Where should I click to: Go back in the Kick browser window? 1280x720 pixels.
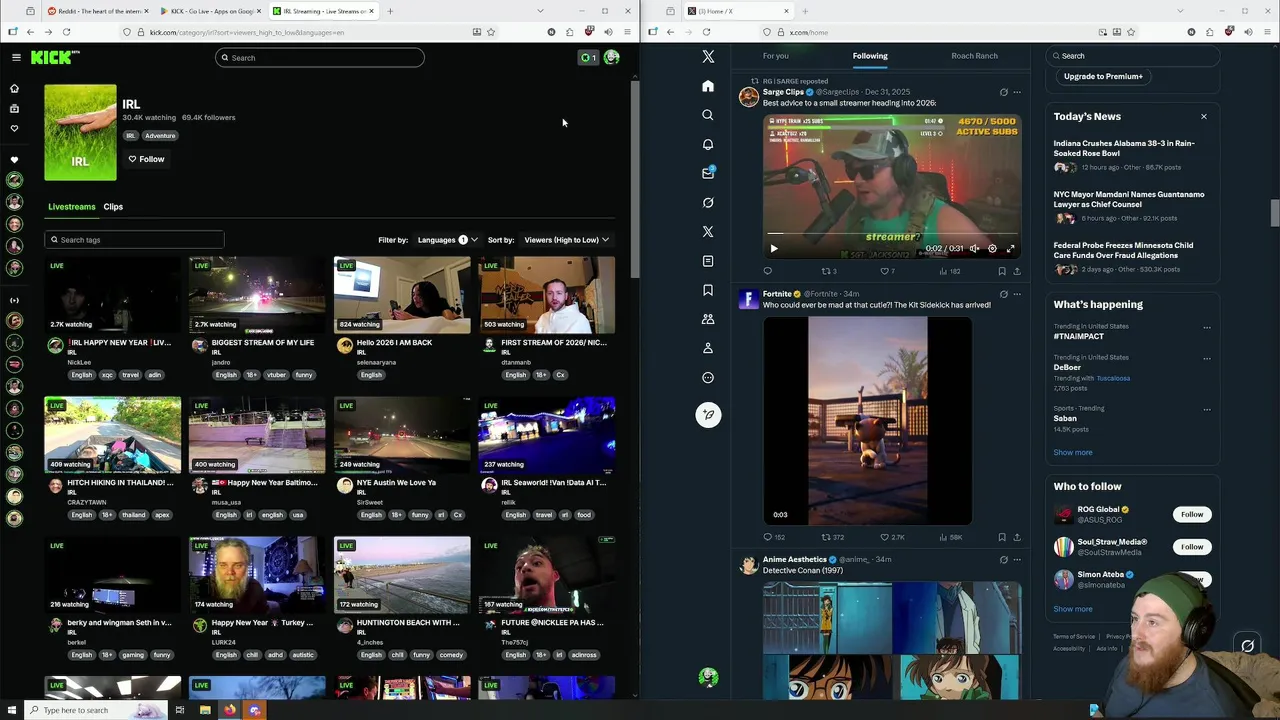(30, 32)
